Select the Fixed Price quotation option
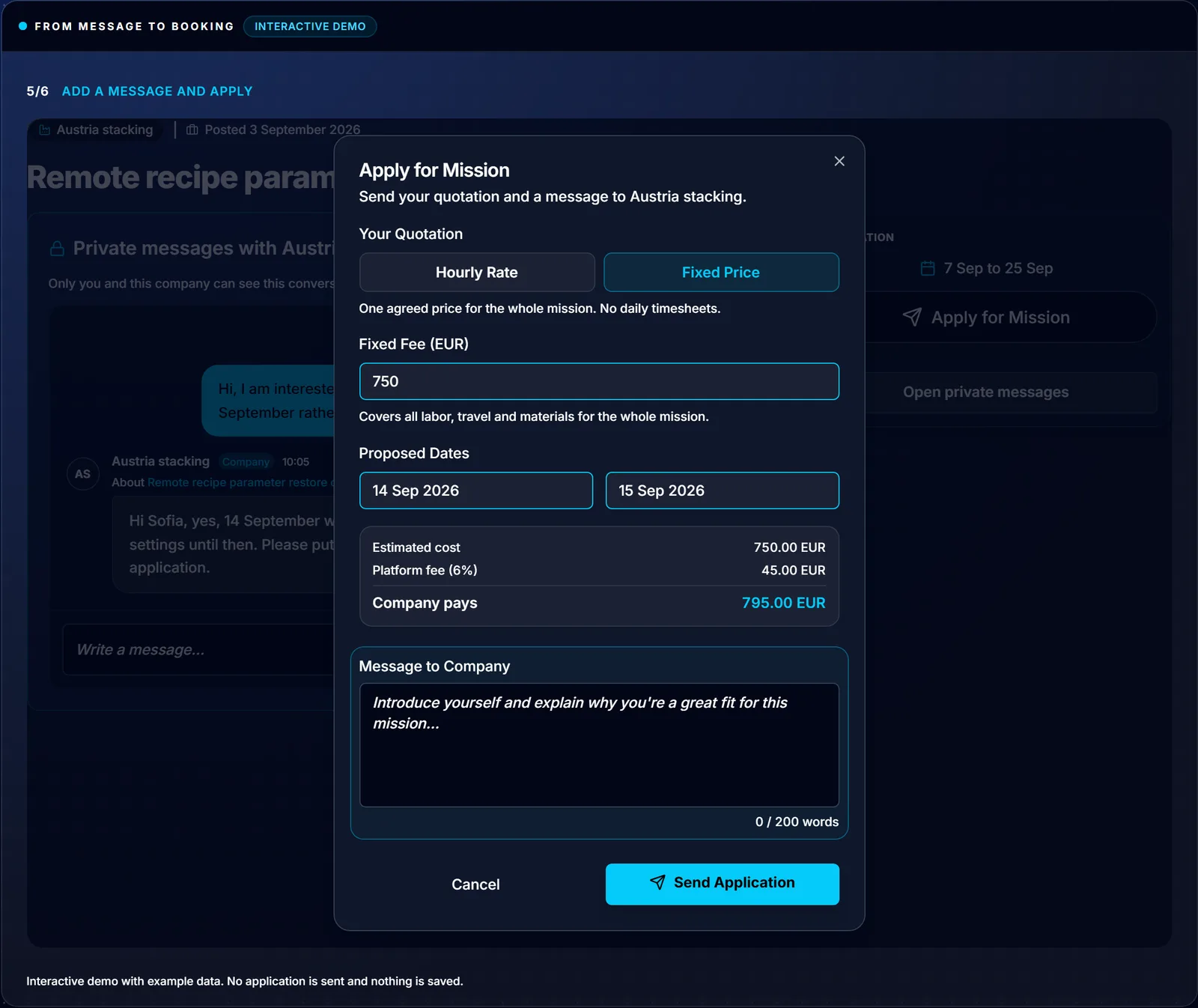 [721, 273]
